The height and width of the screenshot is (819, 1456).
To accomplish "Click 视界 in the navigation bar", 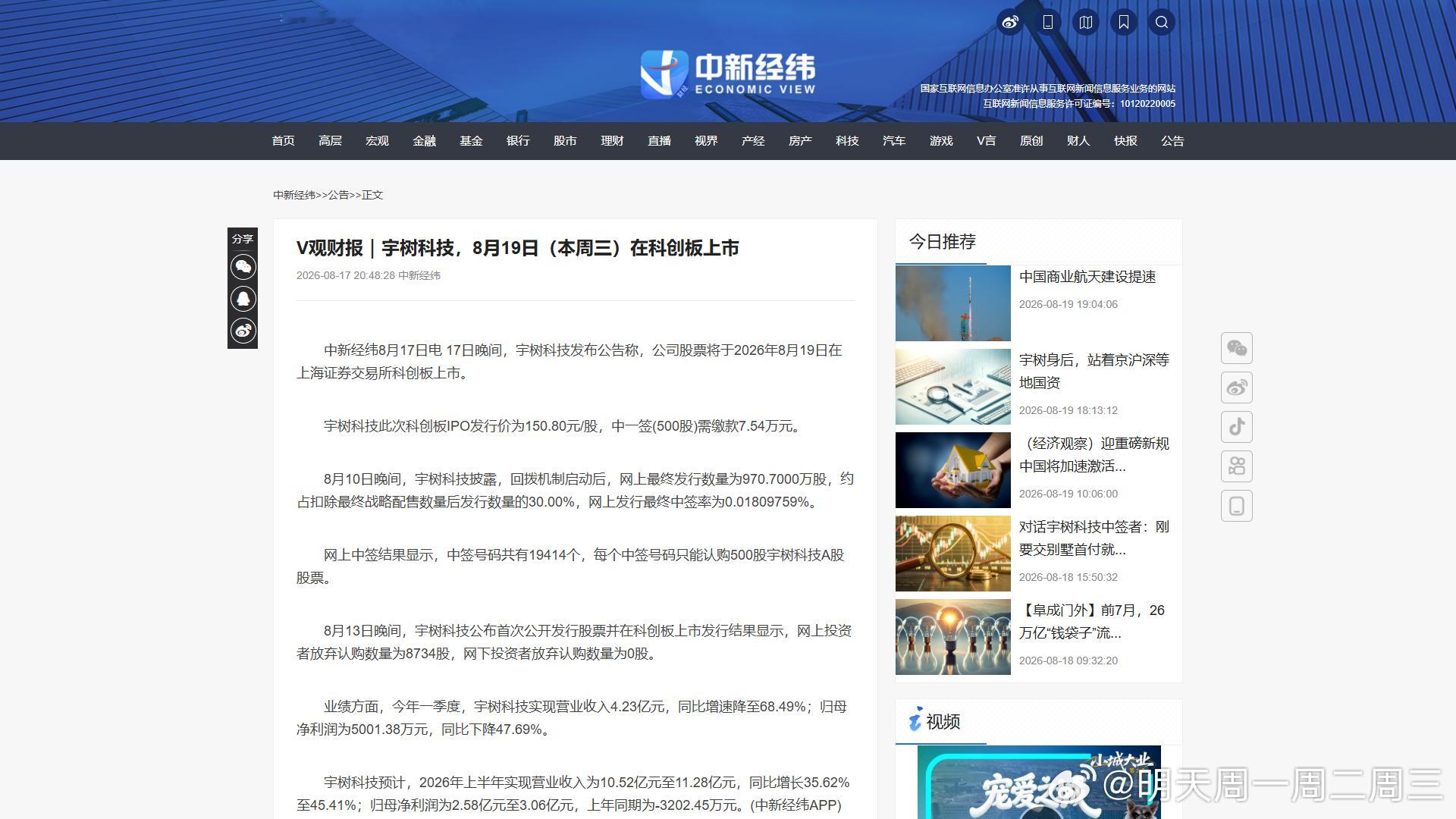I will click(x=707, y=141).
